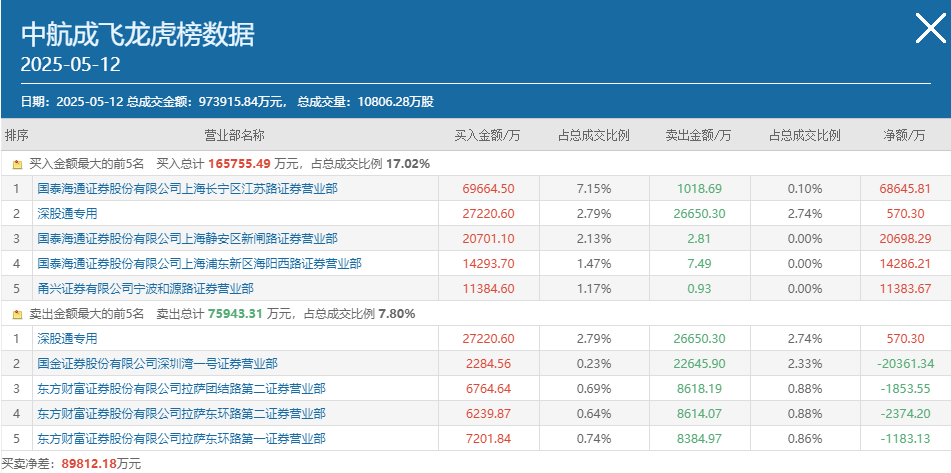Select net amount 14286.21
This screenshot has height=473, width=951.
pyautogui.click(x=905, y=263)
